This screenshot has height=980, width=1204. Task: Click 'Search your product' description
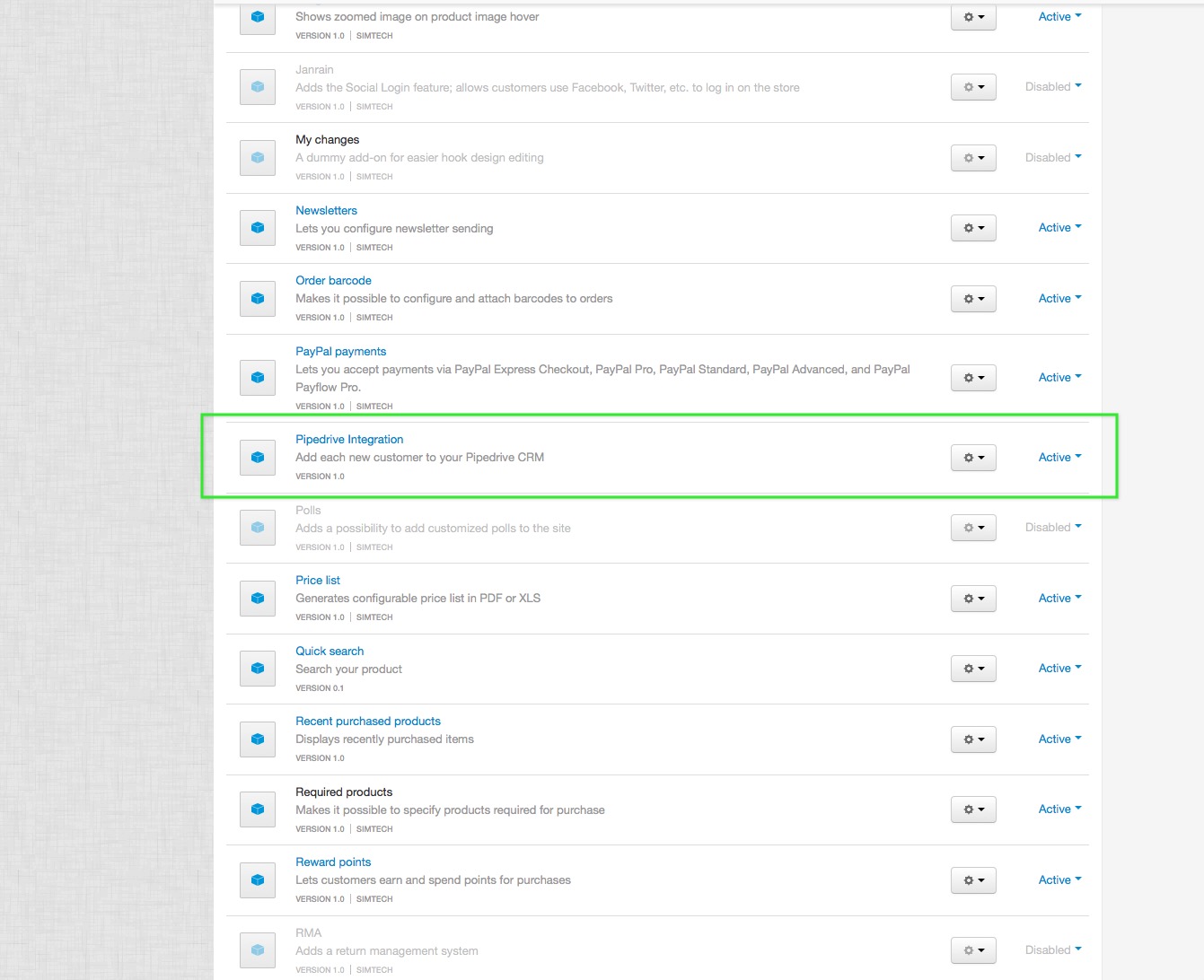coord(348,669)
